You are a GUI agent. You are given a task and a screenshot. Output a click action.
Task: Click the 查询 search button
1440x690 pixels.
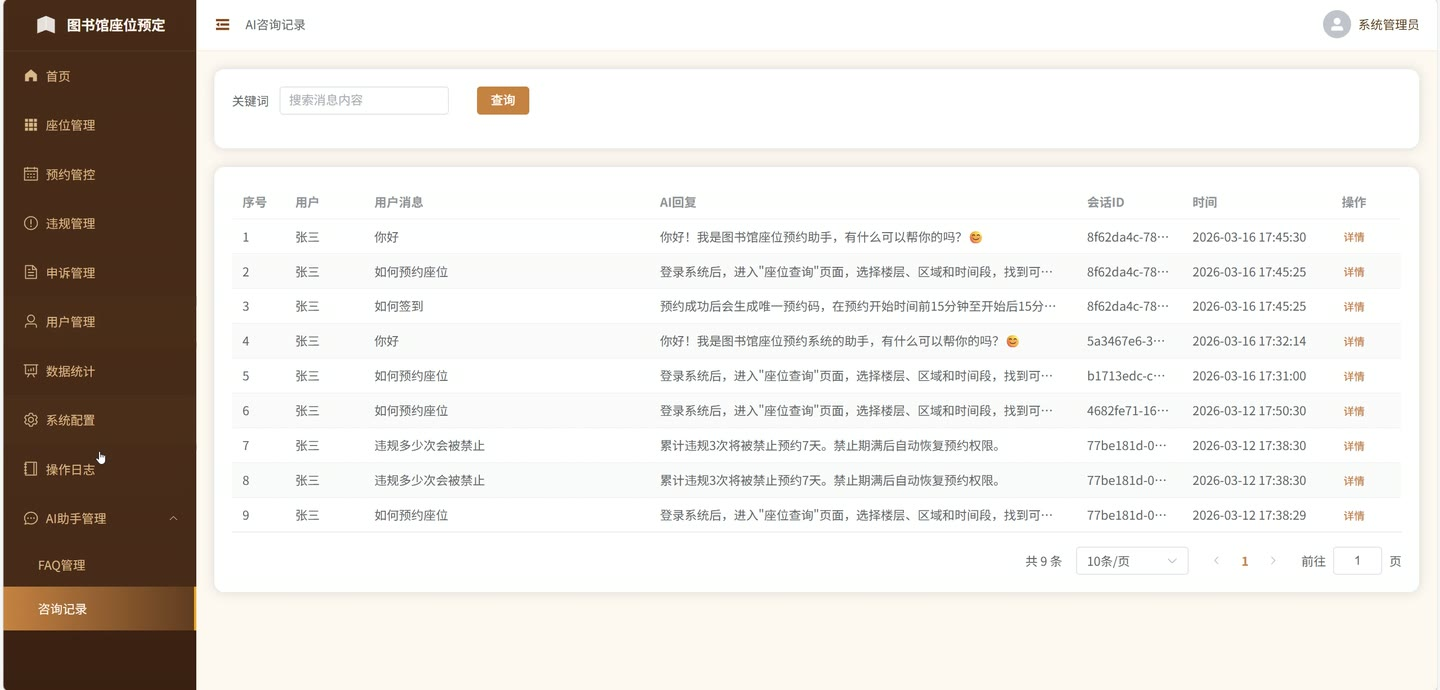503,100
